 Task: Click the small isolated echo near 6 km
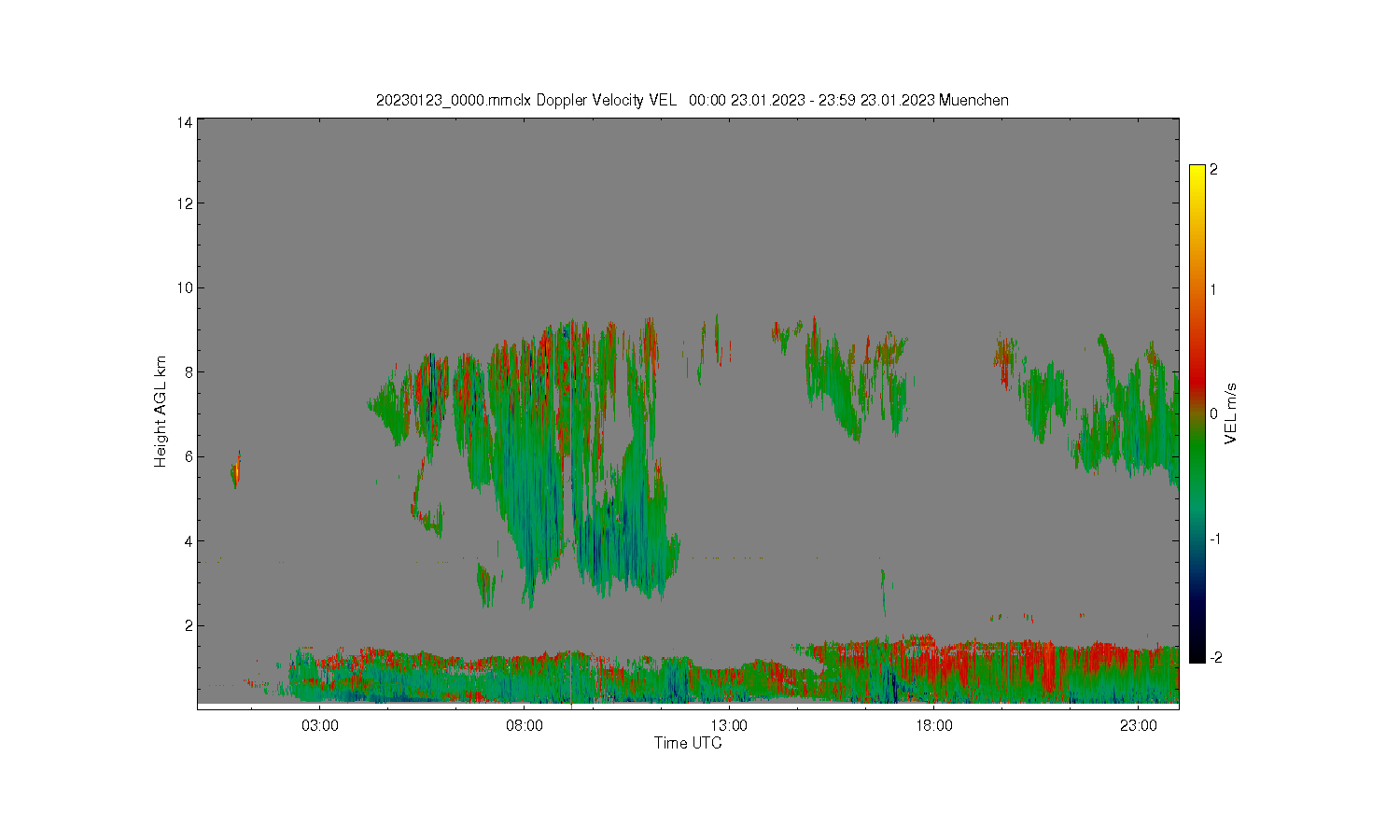click(x=236, y=469)
